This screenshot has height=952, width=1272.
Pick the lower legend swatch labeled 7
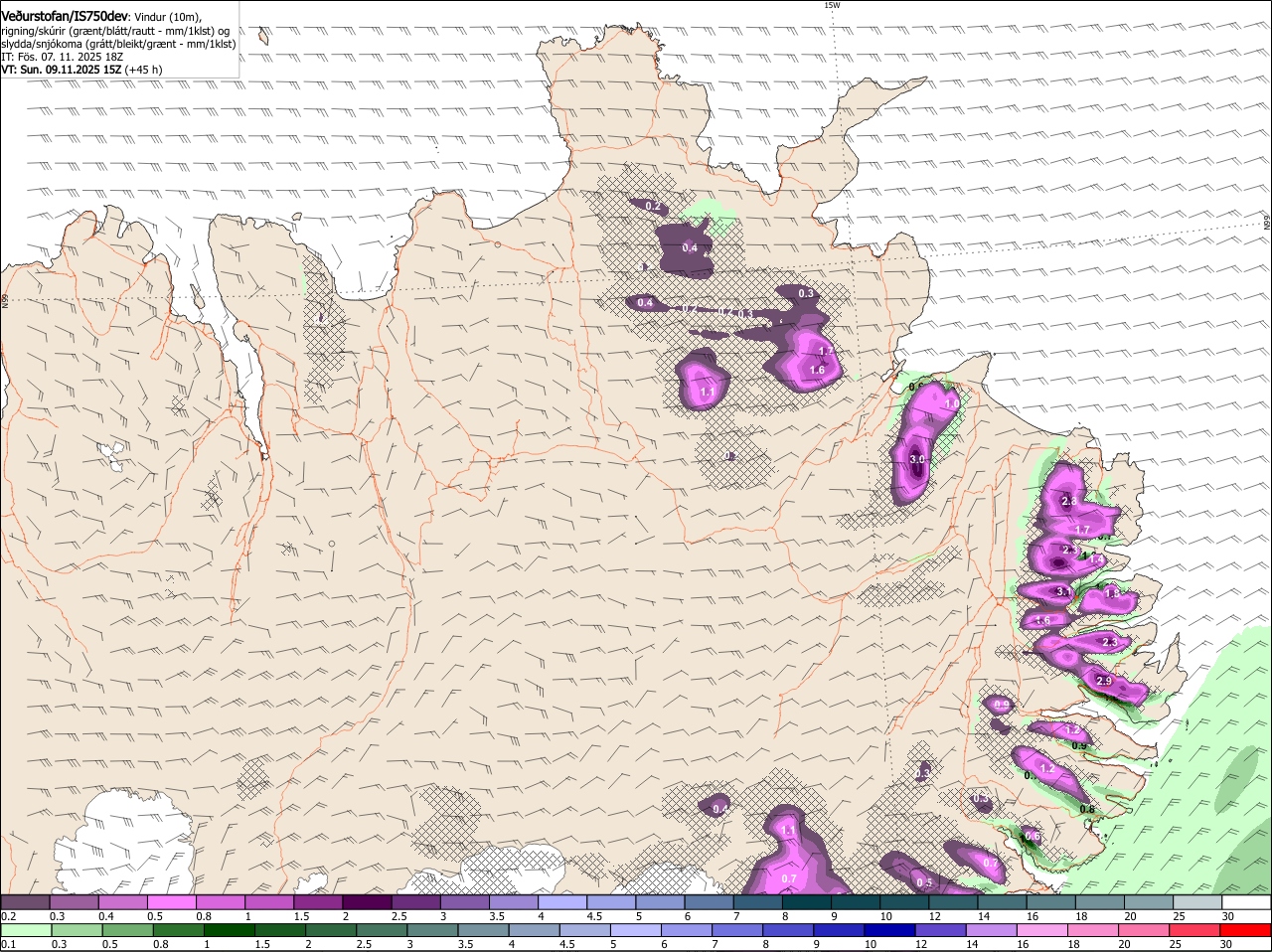737,931
